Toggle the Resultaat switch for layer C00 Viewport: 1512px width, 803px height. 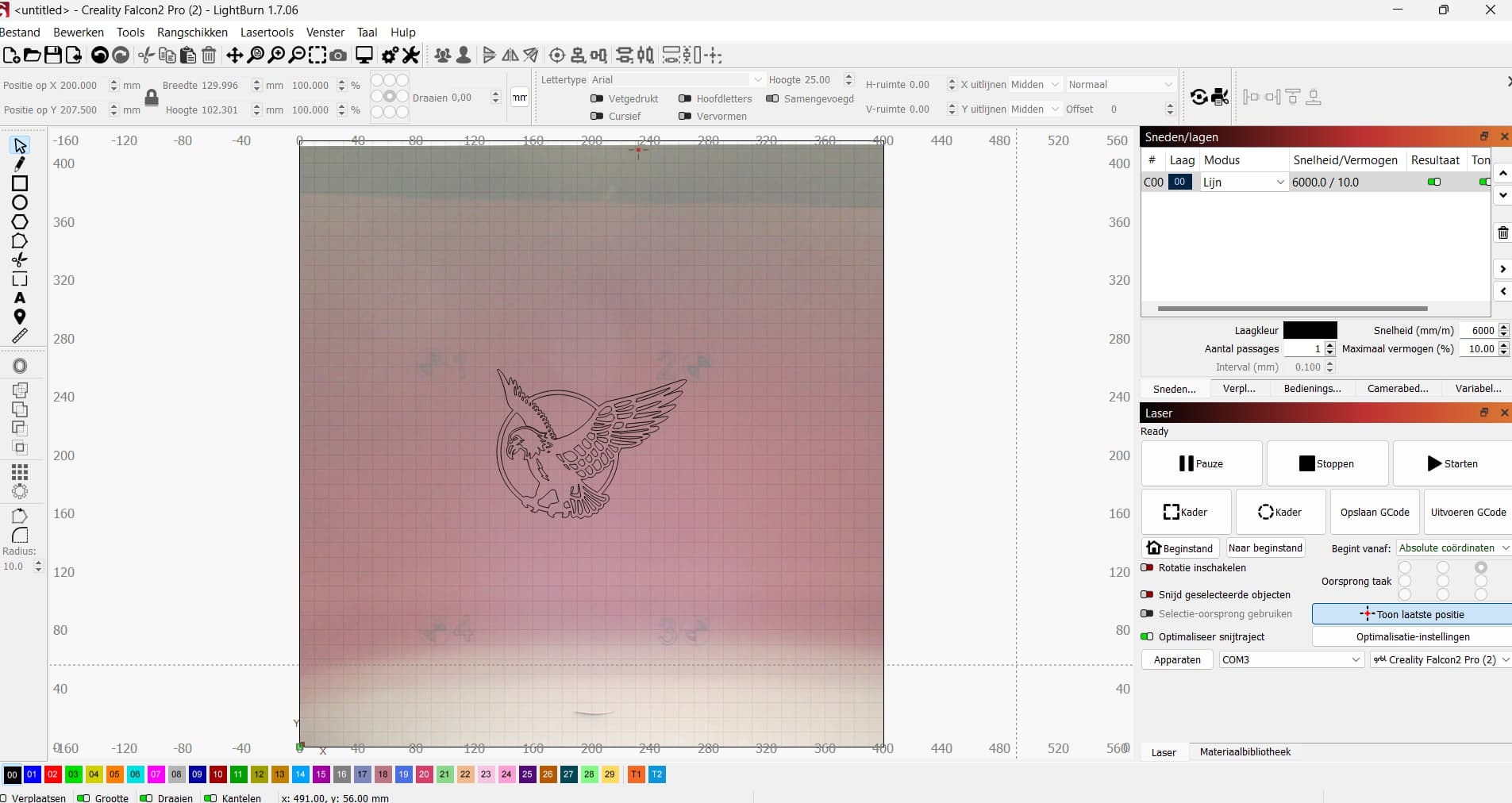click(1434, 182)
